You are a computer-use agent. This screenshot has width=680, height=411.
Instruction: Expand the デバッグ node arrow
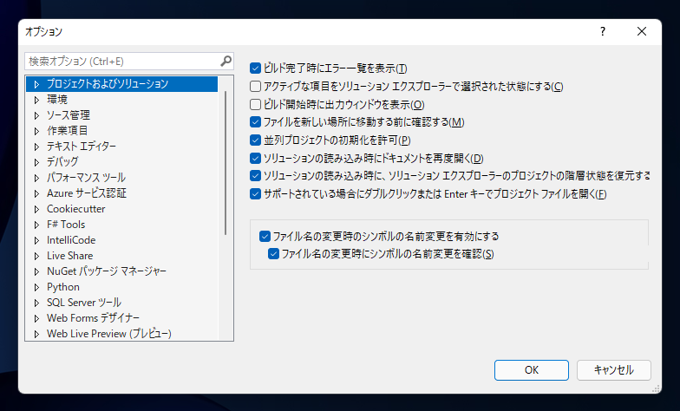click(x=36, y=162)
